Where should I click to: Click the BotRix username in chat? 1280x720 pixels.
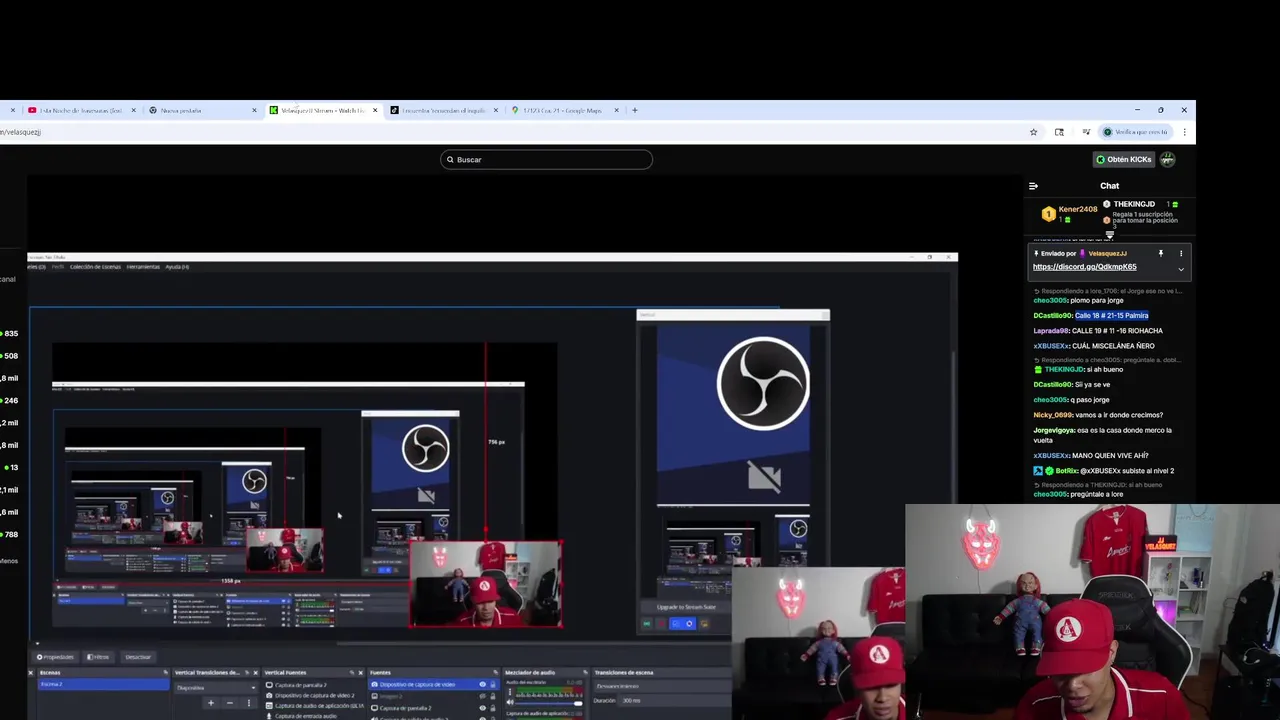click(1065, 470)
